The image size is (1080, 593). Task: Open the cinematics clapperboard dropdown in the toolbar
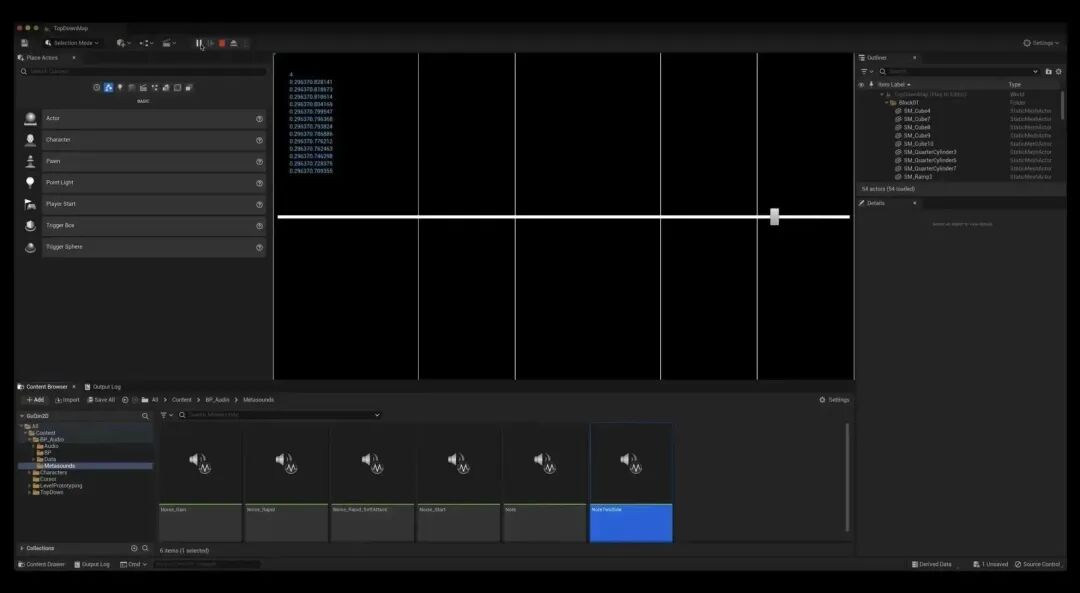coord(169,43)
